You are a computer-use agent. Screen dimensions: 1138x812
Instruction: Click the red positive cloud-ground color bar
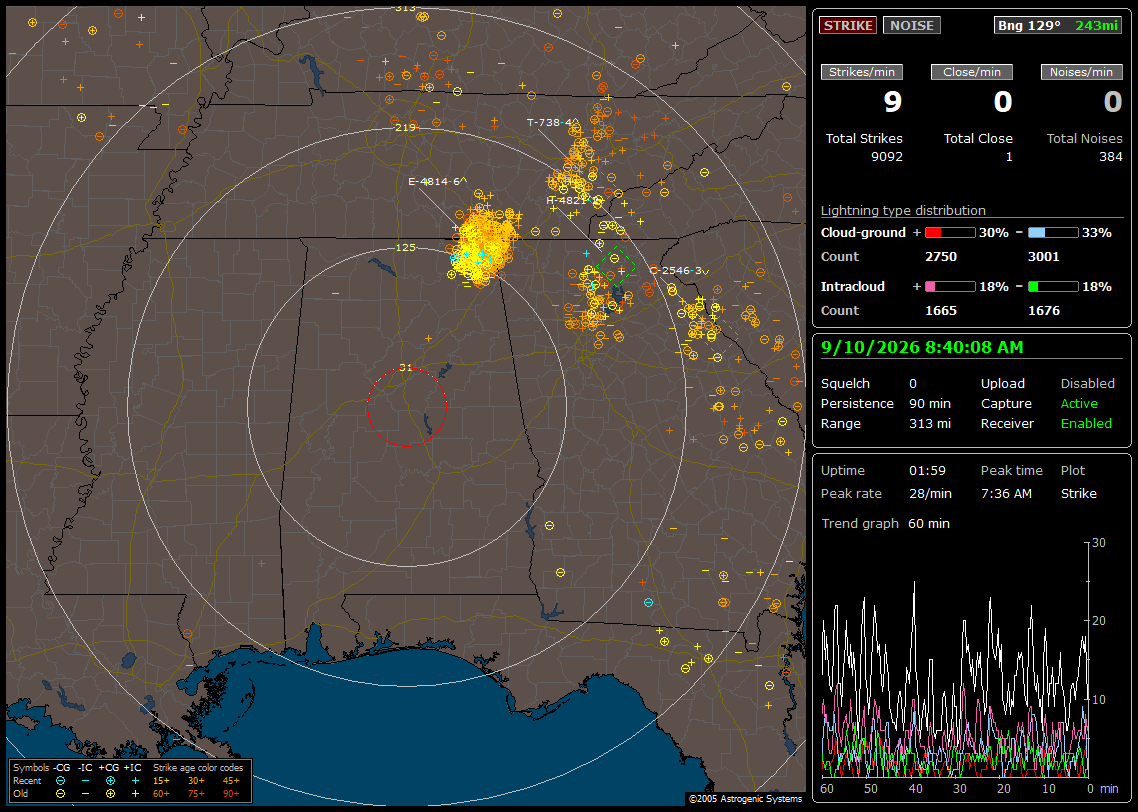[950, 233]
